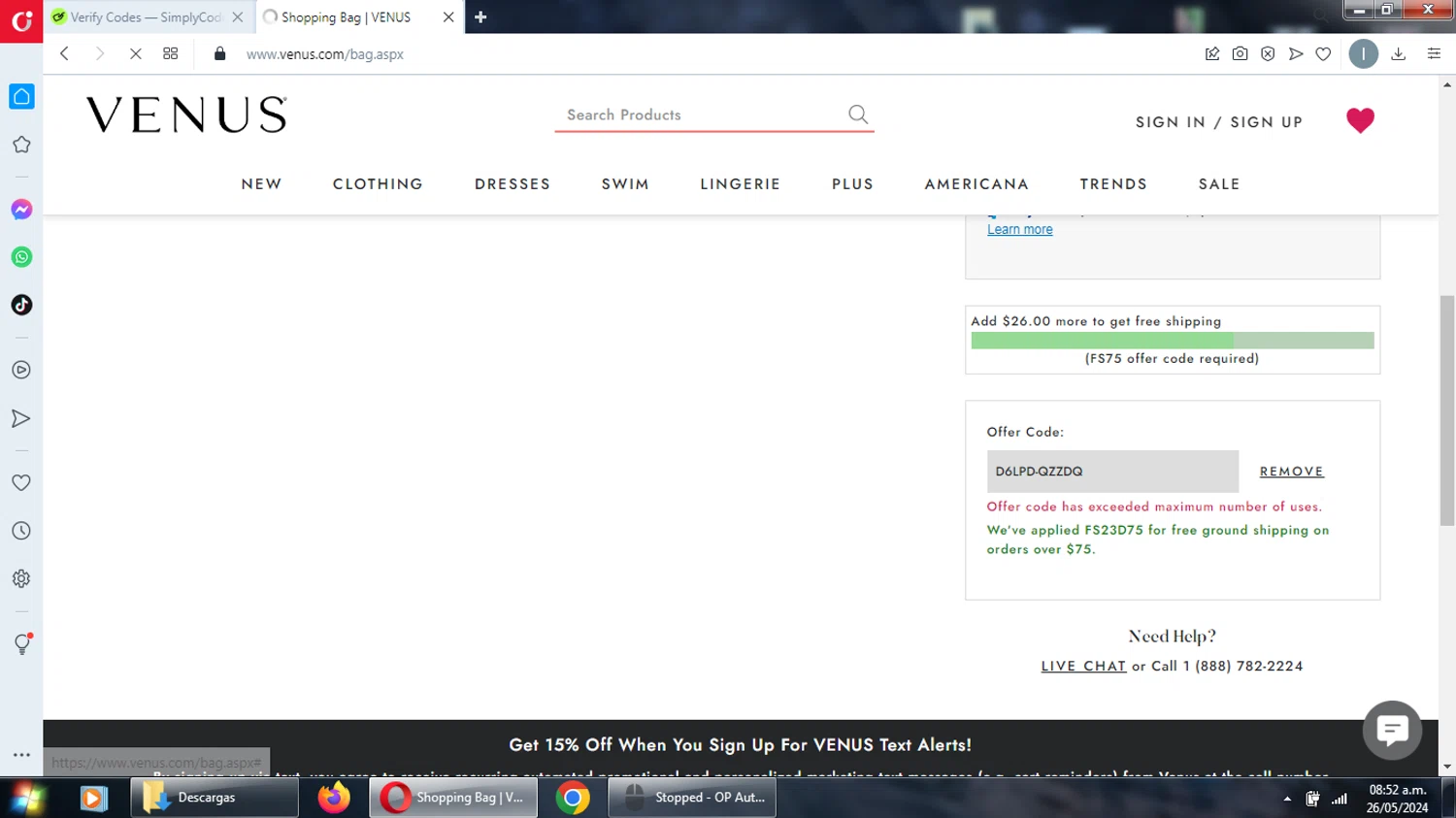The height and width of the screenshot is (818, 1456).
Task: Open the TRENDS menu
Action: (1113, 184)
